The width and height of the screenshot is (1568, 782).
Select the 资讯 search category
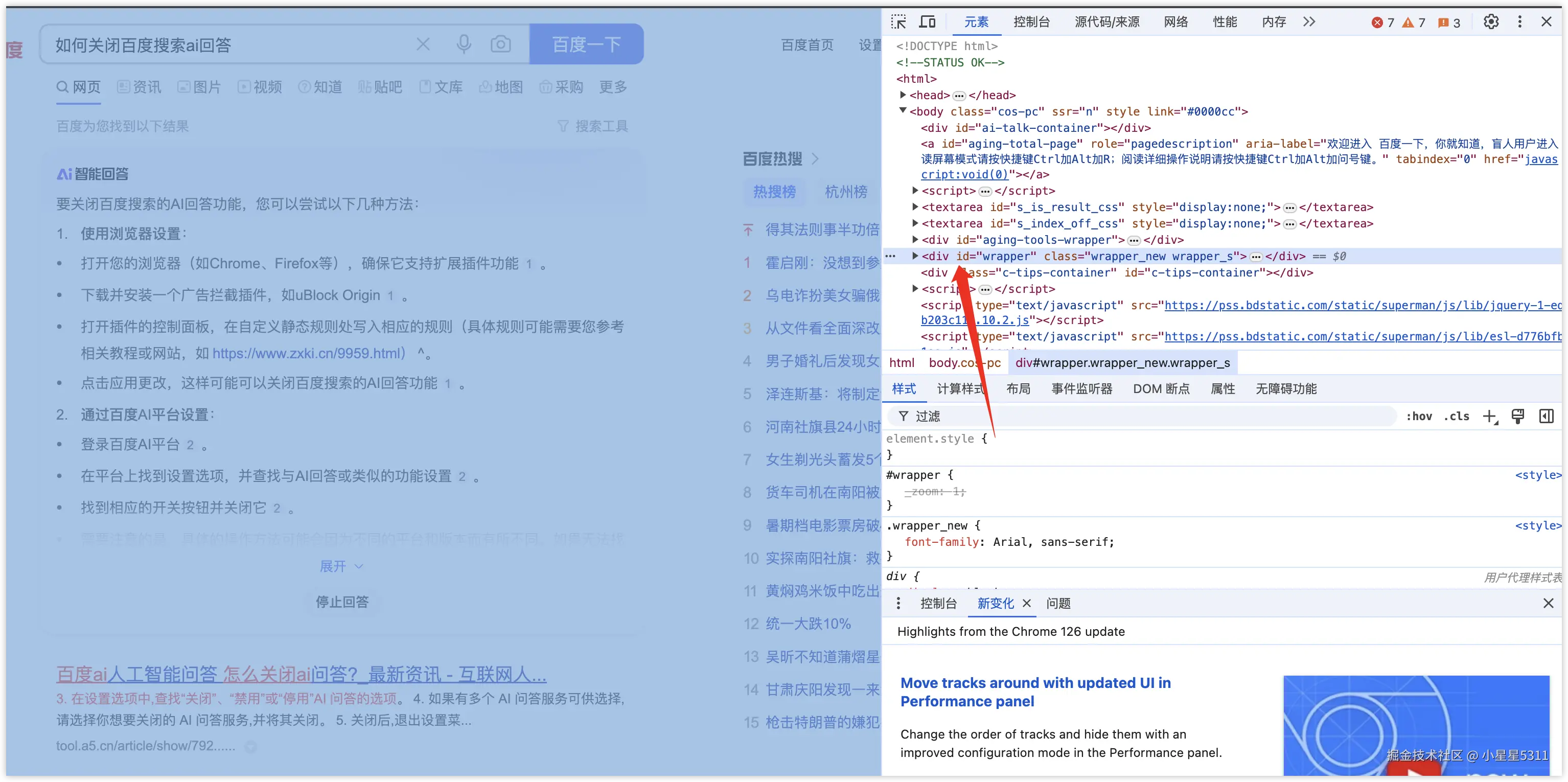pyautogui.click(x=140, y=87)
